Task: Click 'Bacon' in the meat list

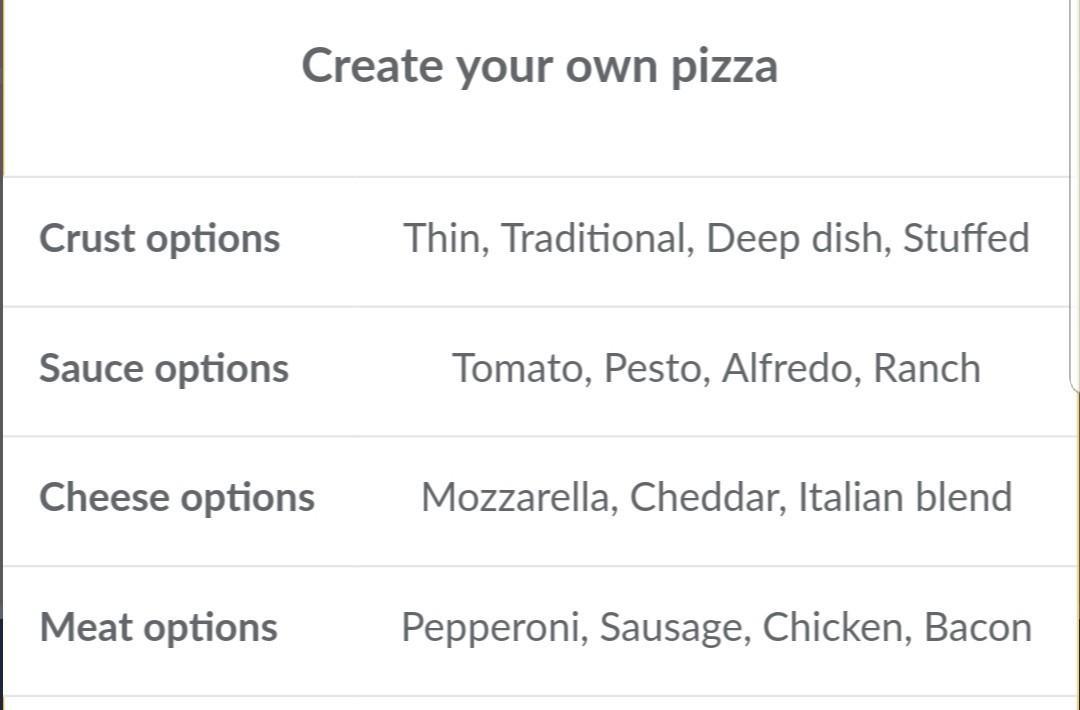Action: [x=978, y=627]
